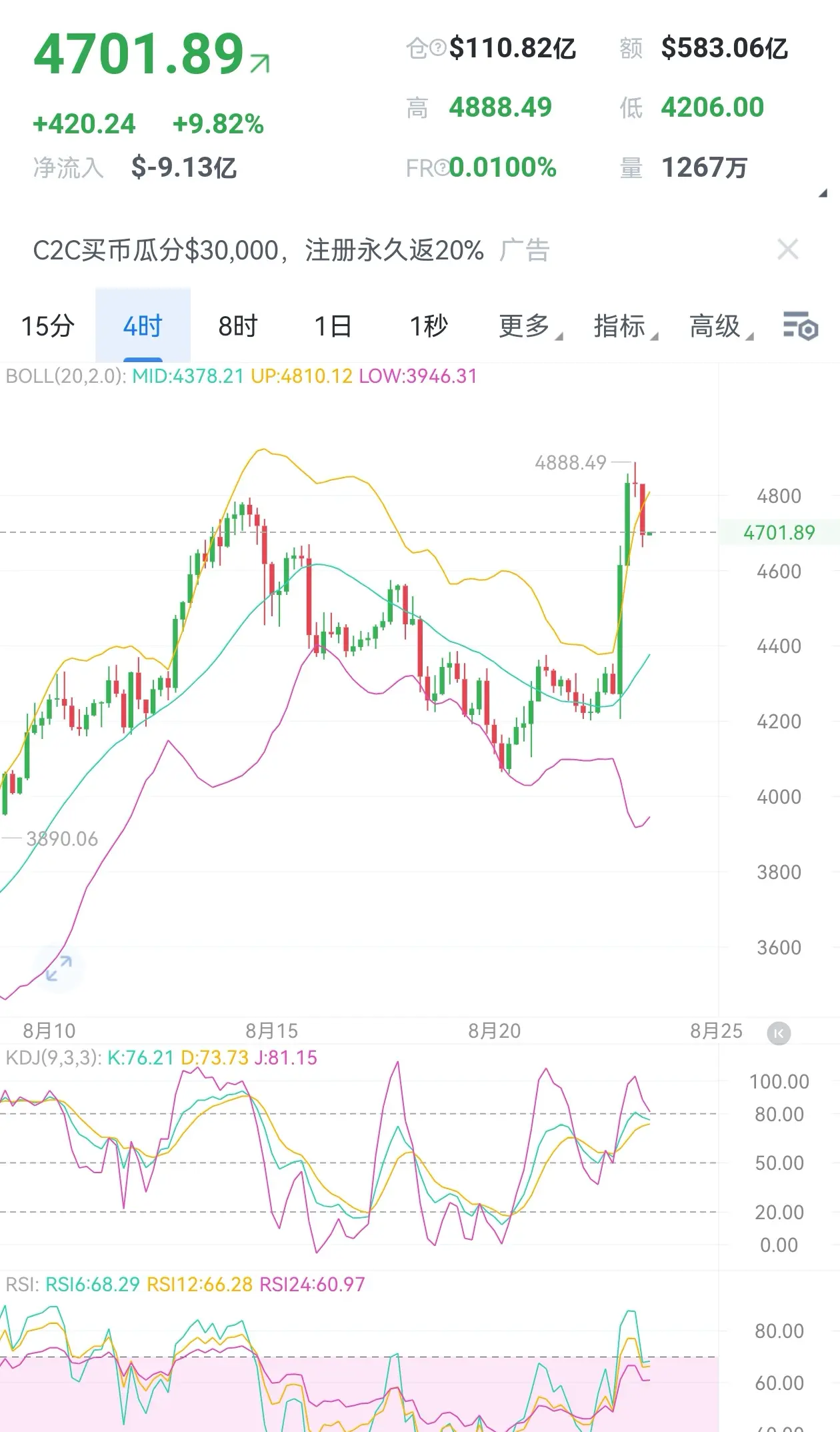Viewport: 840px width, 1432px height.
Task: Close the C2C advertisement banner
Action: [x=788, y=249]
